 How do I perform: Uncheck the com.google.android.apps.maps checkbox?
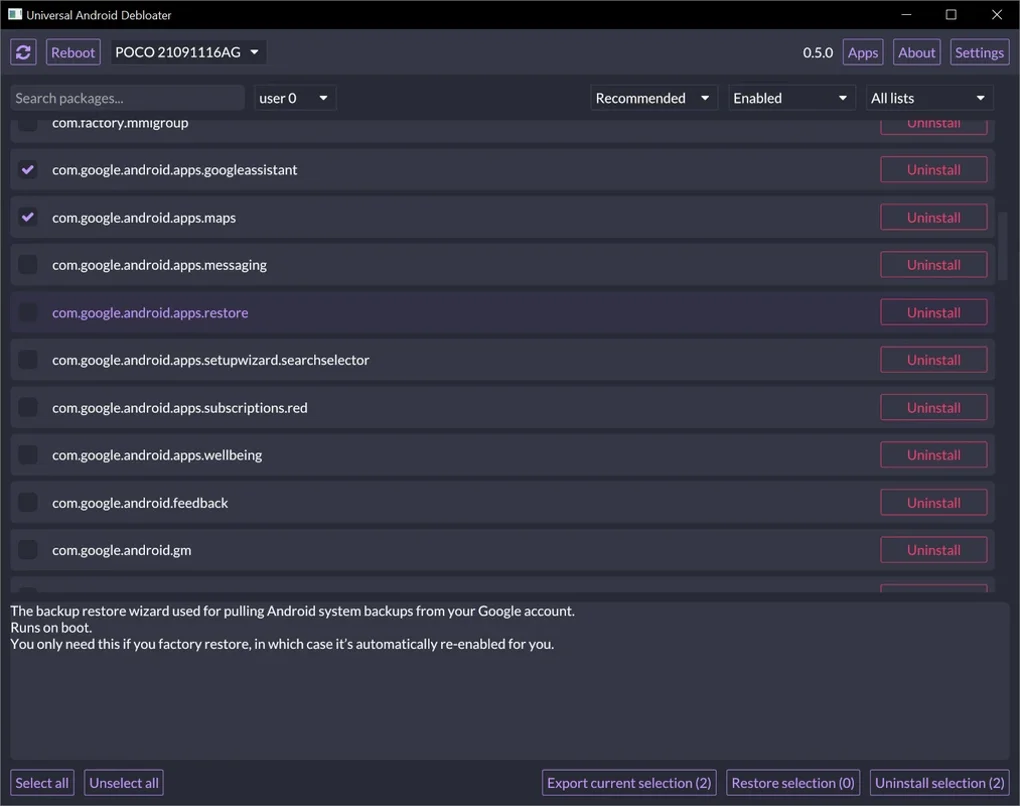(28, 217)
